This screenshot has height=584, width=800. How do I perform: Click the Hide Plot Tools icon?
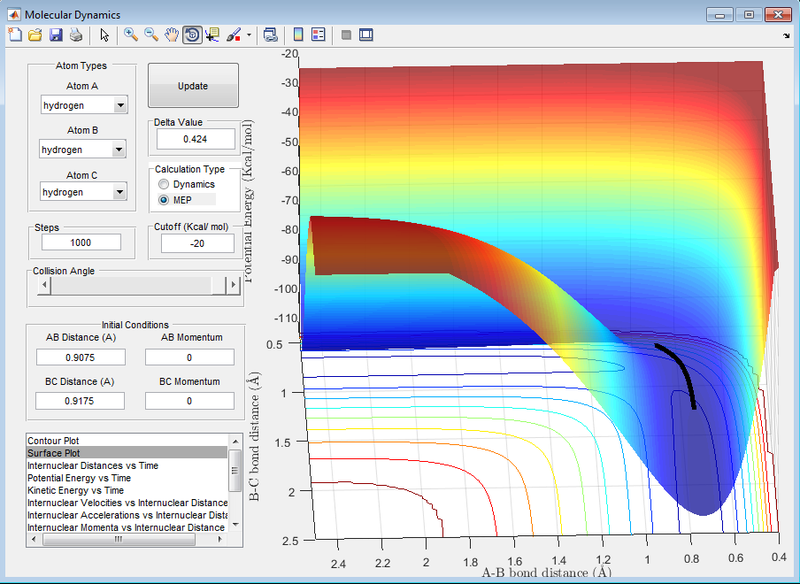click(346, 35)
